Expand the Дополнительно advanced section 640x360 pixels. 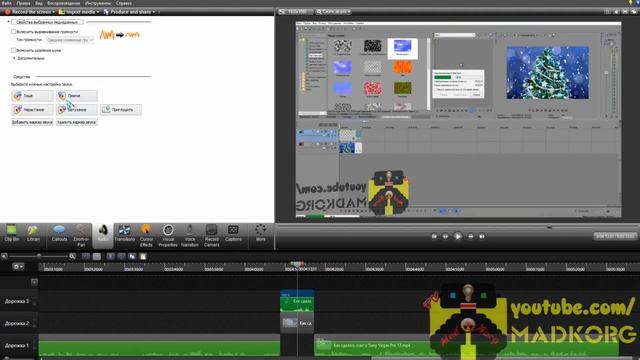point(14,58)
